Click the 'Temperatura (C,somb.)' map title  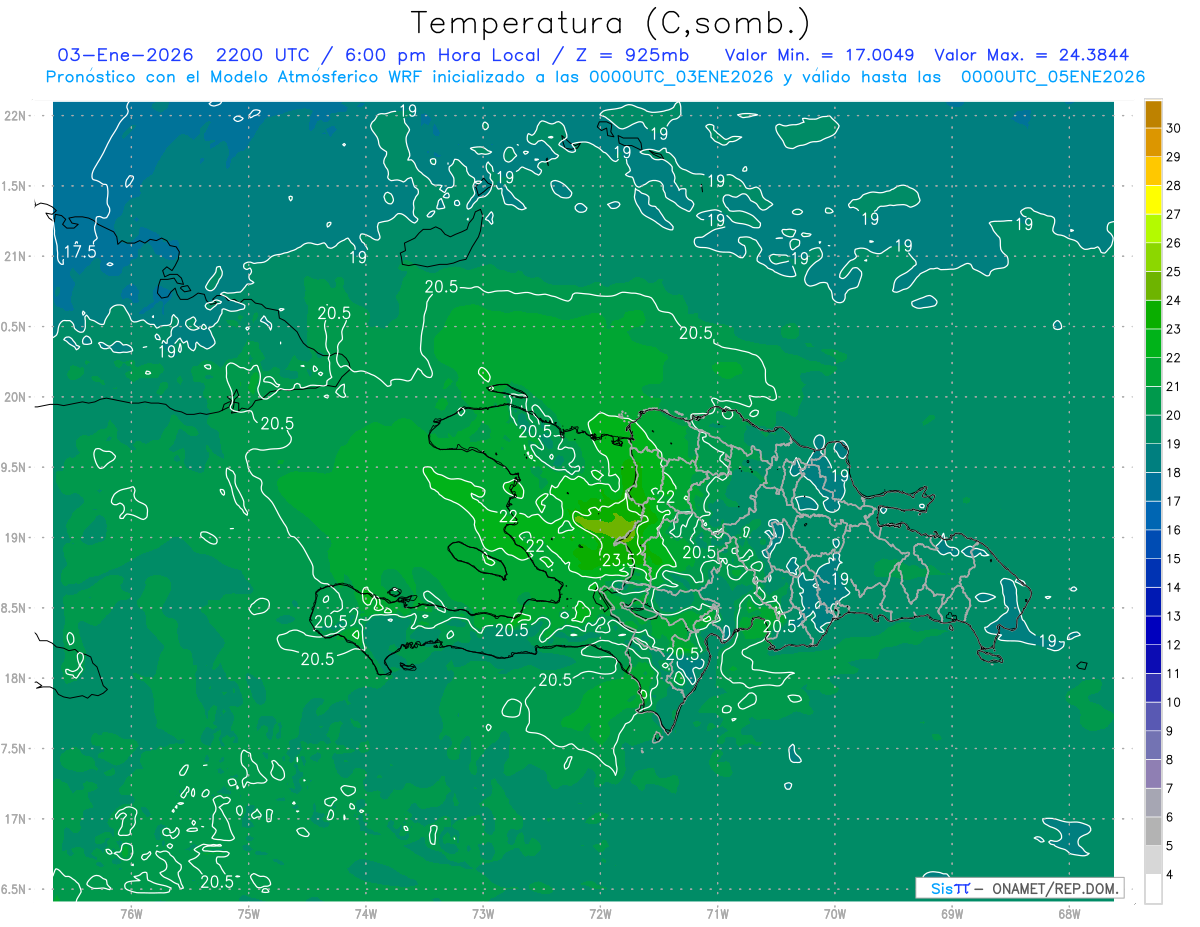pos(610,23)
